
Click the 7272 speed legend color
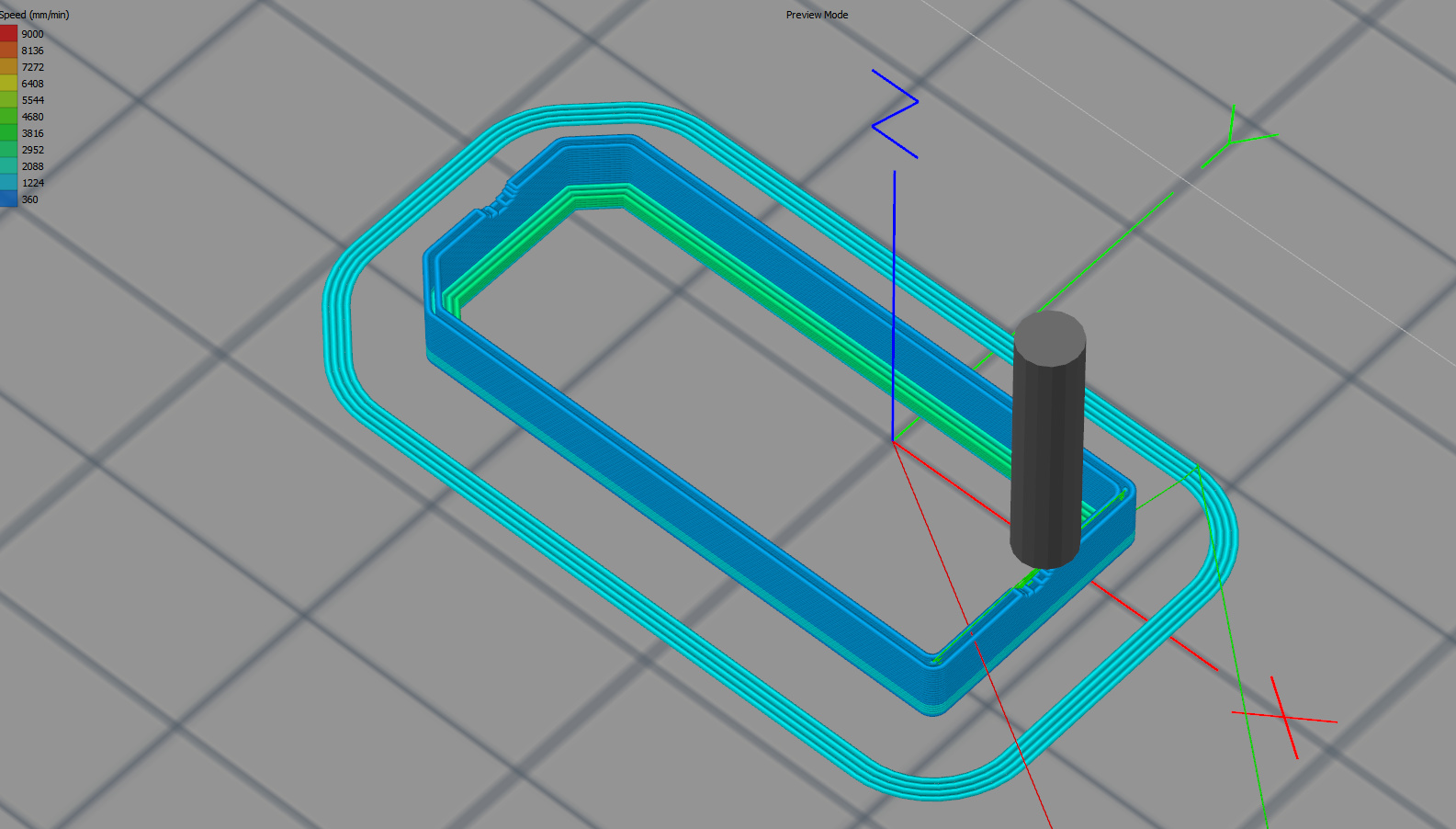coord(8,67)
